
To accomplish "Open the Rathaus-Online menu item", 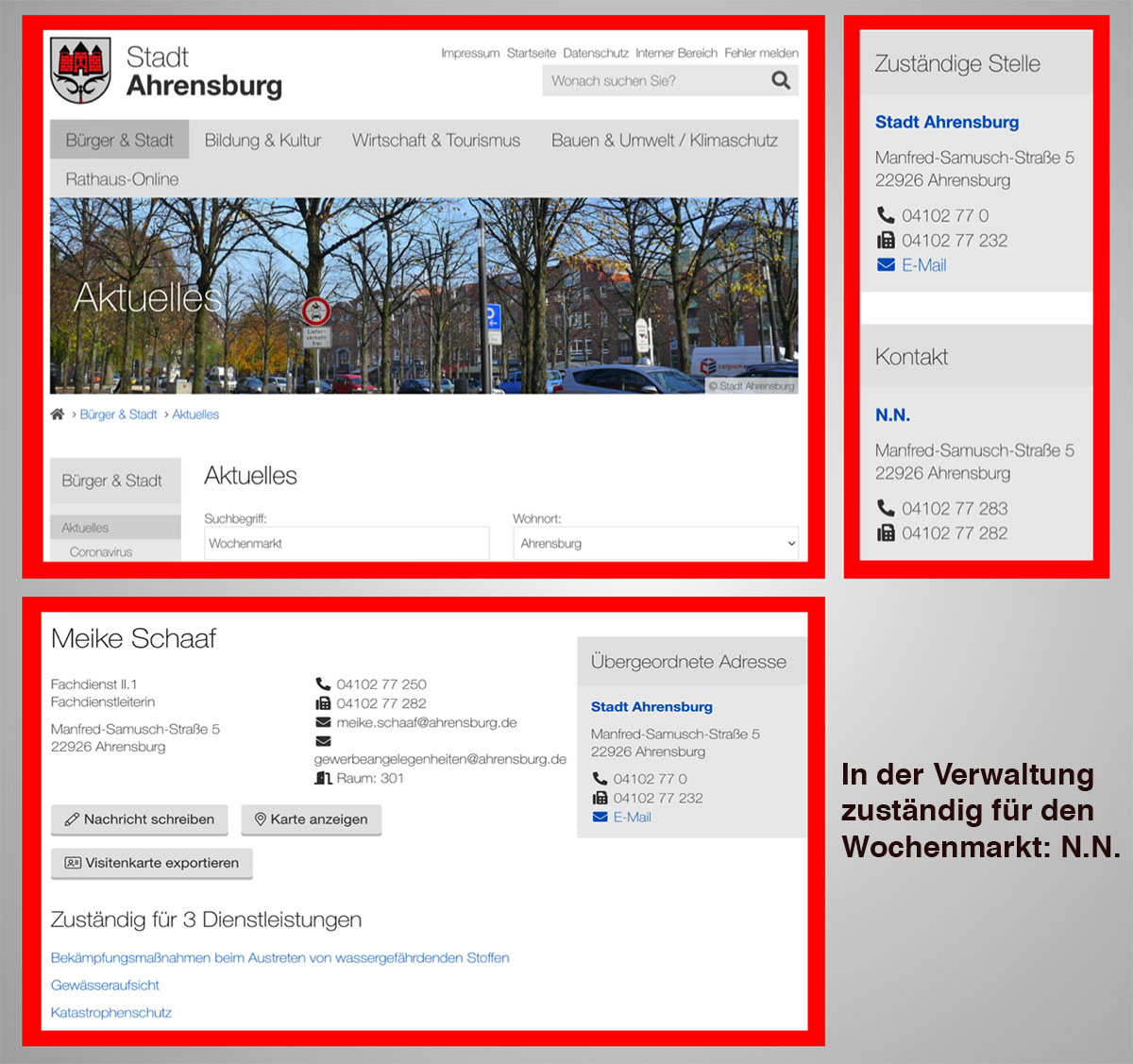I will point(122,178).
